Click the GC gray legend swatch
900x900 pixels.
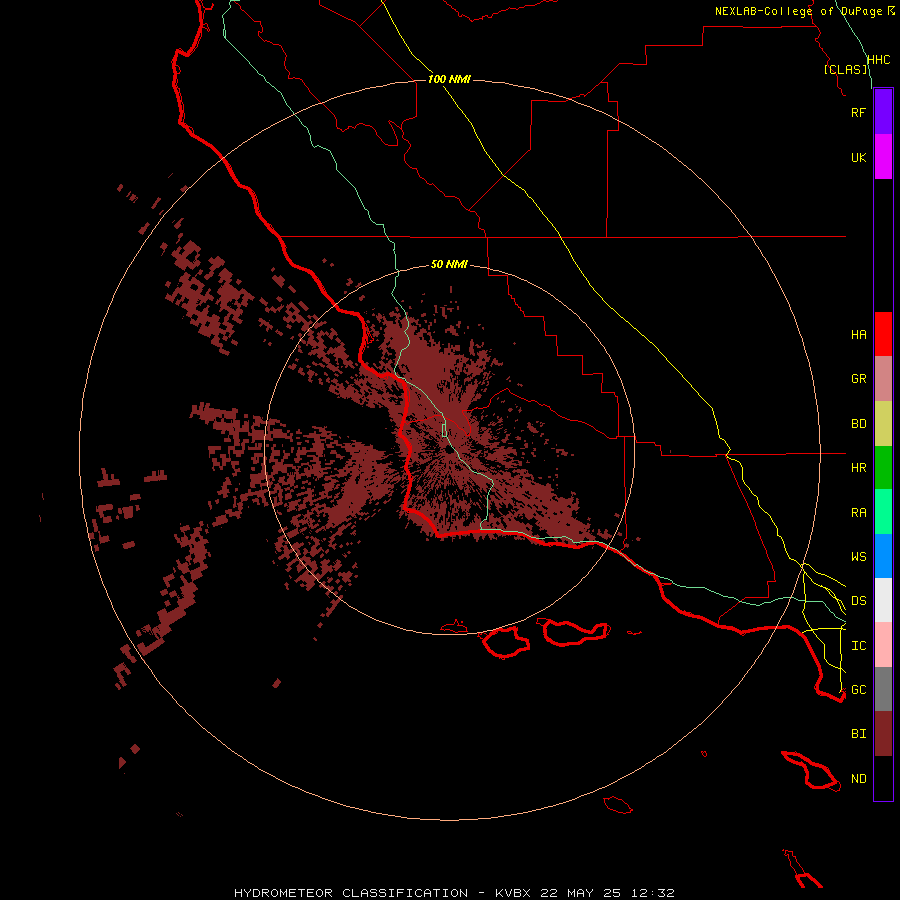click(x=883, y=689)
